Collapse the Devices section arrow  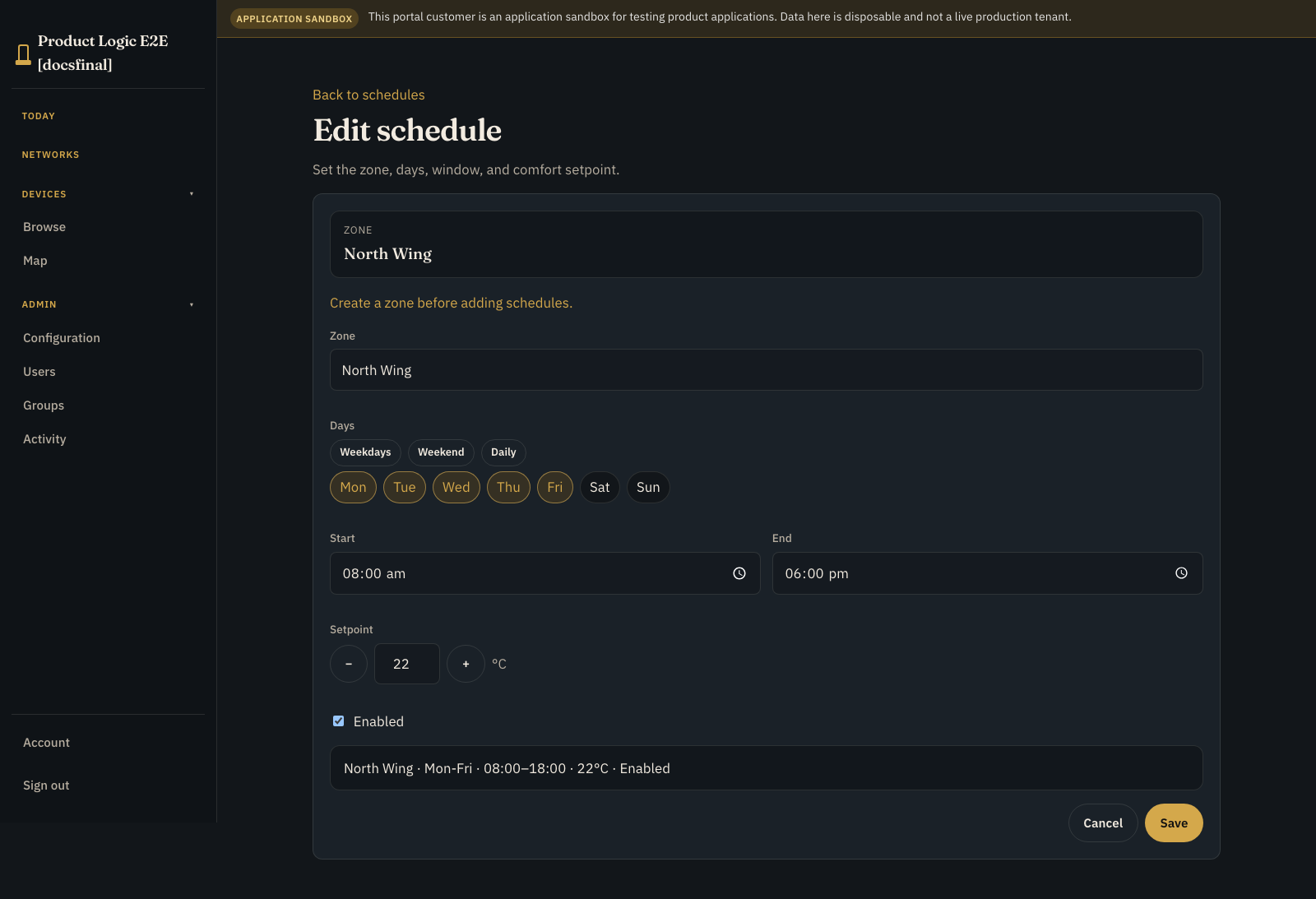point(192,194)
